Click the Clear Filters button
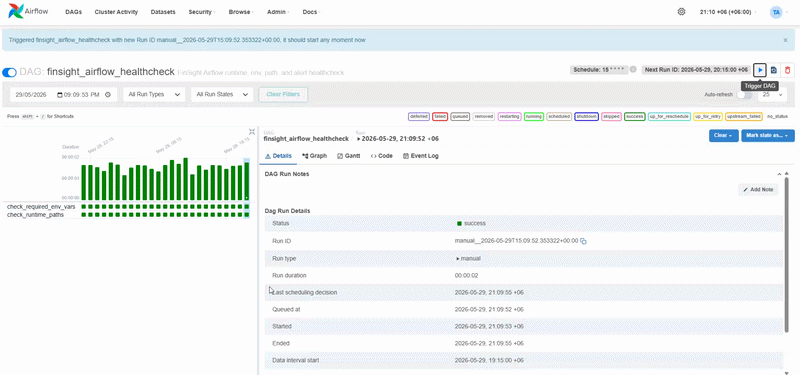 [x=283, y=94]
